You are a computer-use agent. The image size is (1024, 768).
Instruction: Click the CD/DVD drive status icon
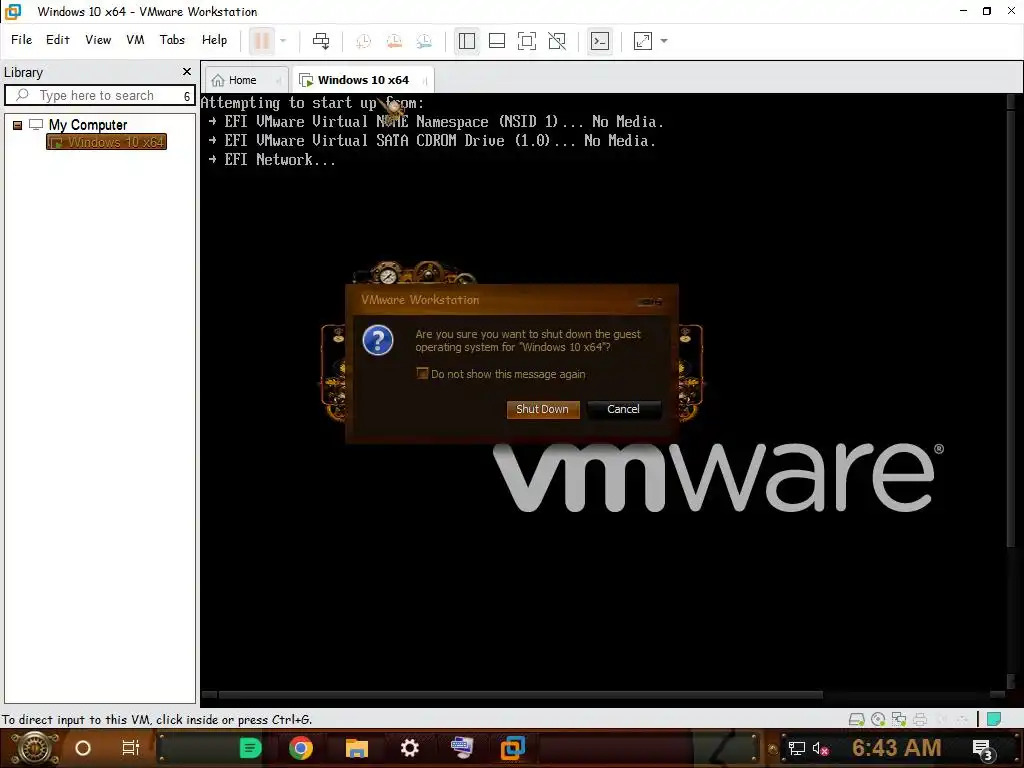(x=878, y=720)
